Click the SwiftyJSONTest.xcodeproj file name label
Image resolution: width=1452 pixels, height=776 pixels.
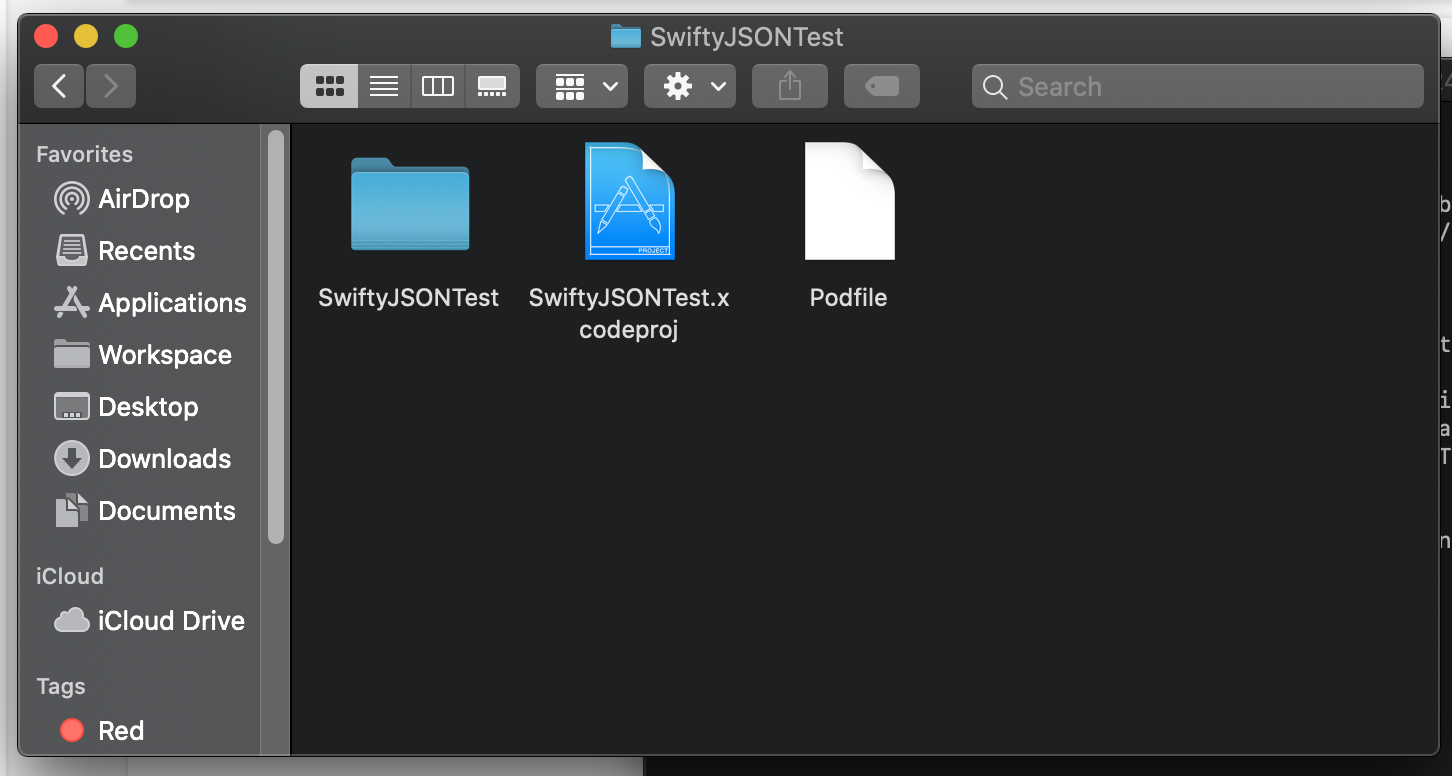pyautogui.click(x=629, y=314)
